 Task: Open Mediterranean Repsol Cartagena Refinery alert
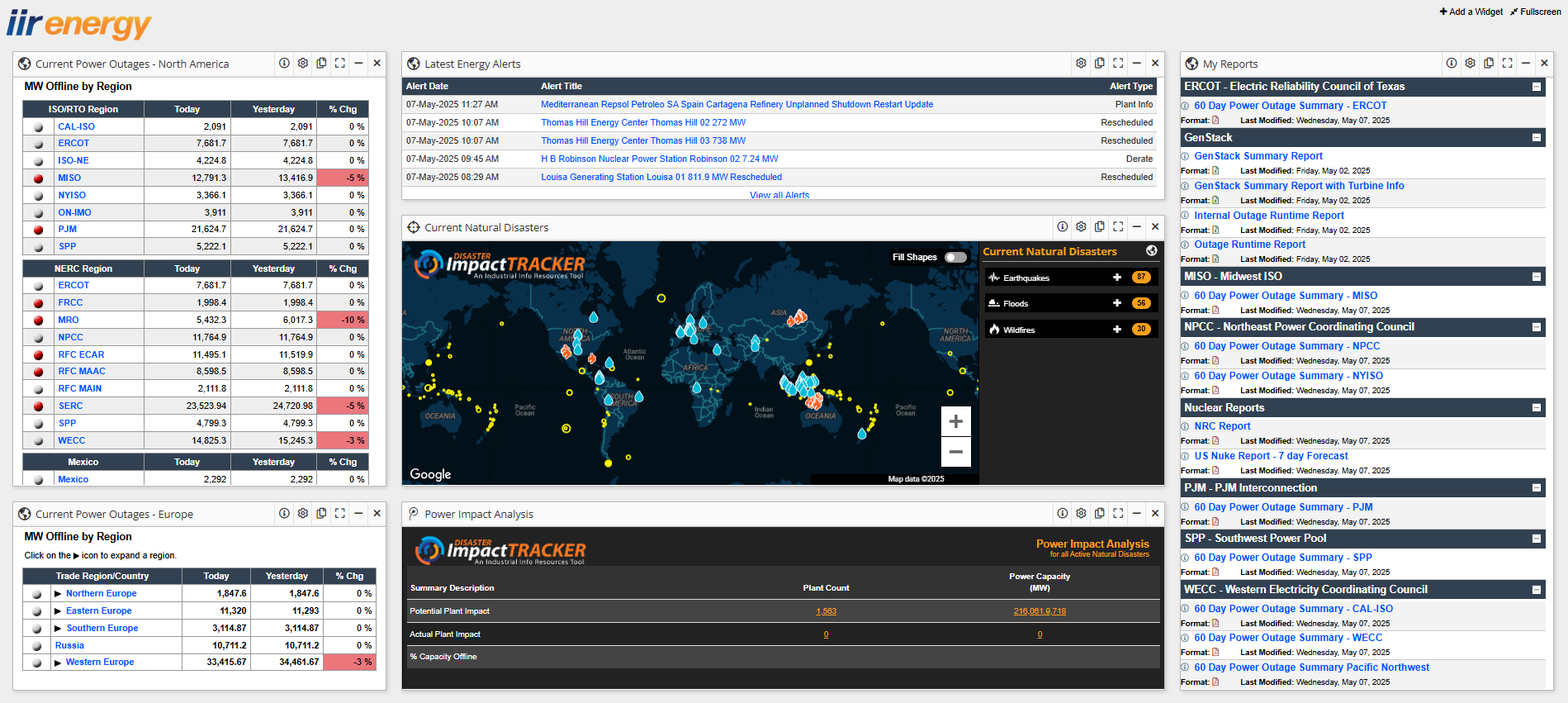(x=737, y=104)
